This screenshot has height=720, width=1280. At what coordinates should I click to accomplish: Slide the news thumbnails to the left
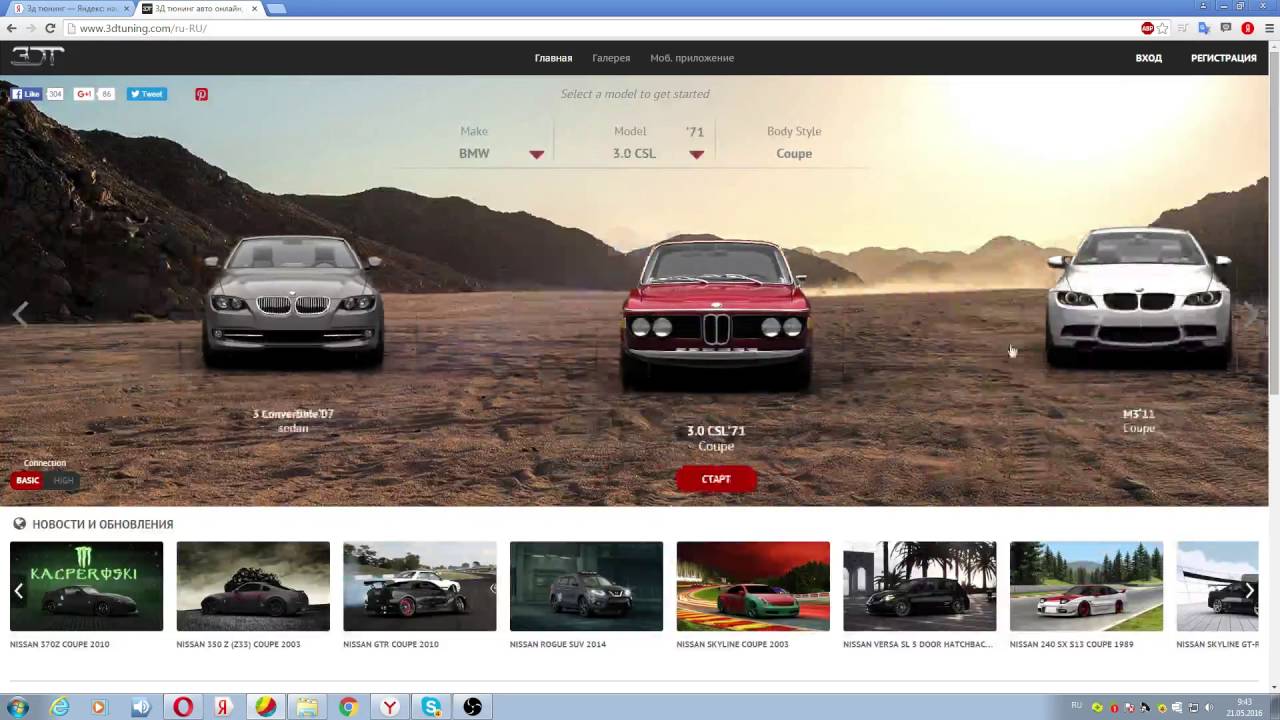(18, 590)
